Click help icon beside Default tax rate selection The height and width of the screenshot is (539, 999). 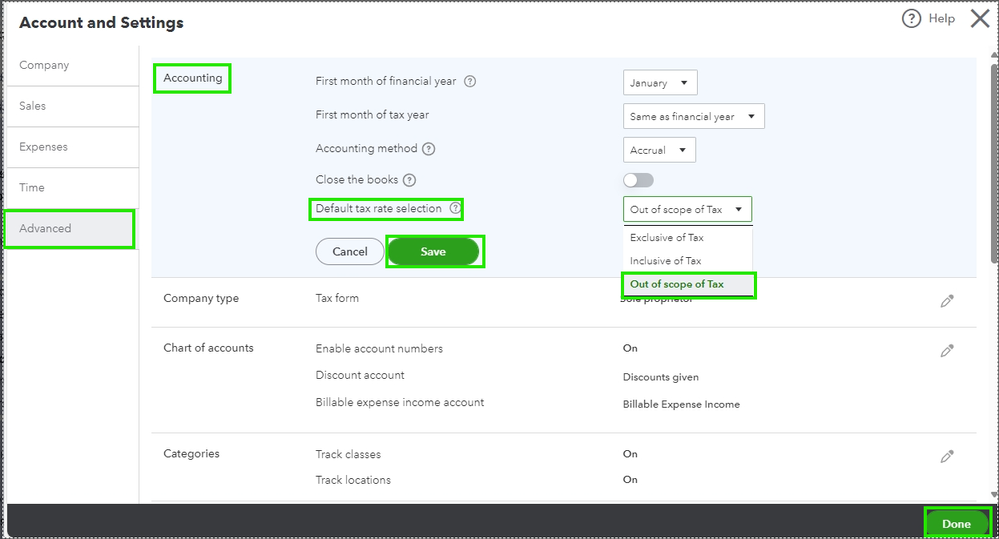pos(455,209)
